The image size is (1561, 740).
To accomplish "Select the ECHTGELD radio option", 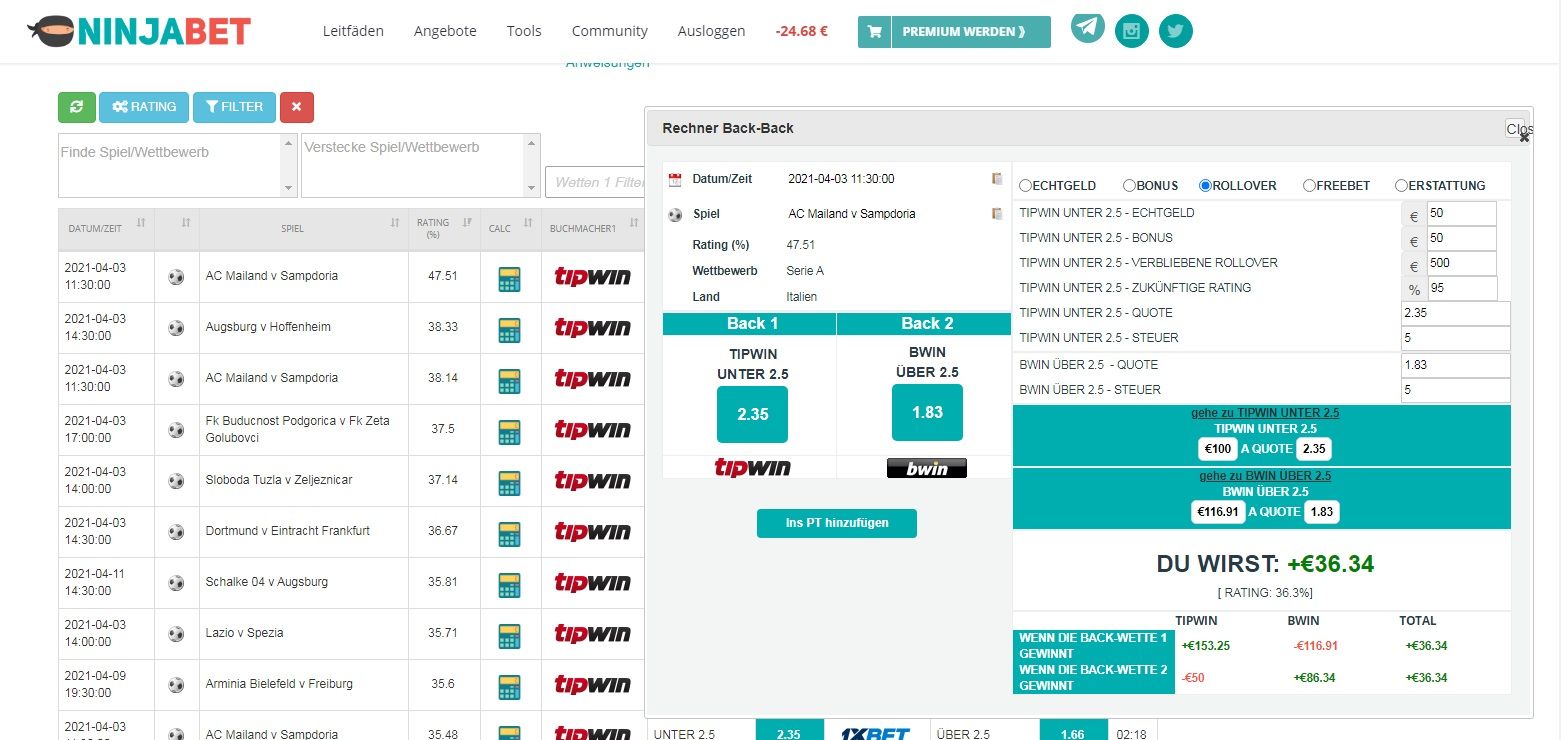I will pyautogui.click(x=1026, y=186).
